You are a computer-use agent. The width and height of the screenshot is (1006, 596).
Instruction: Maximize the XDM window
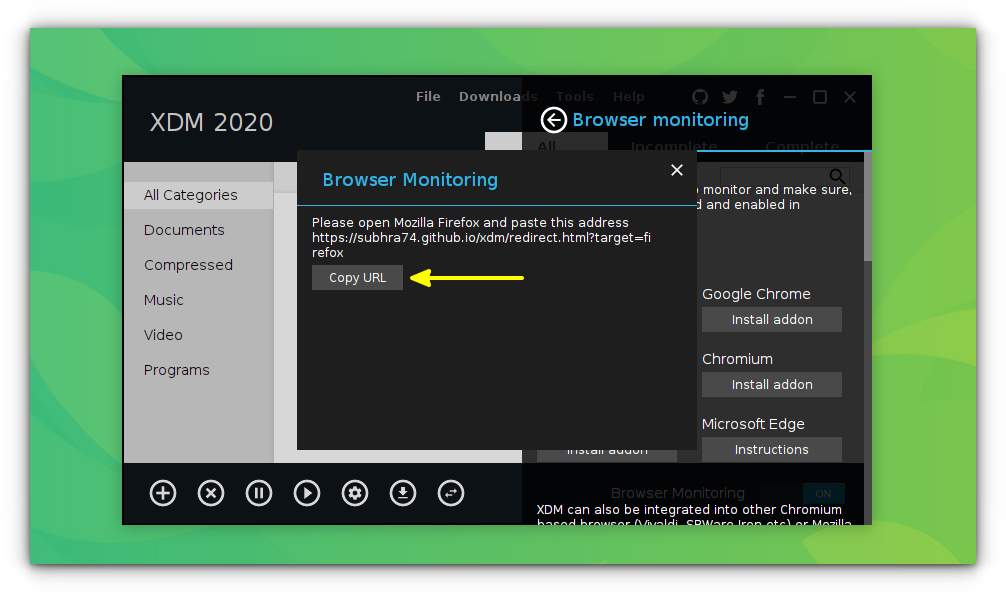coord(820,97)
